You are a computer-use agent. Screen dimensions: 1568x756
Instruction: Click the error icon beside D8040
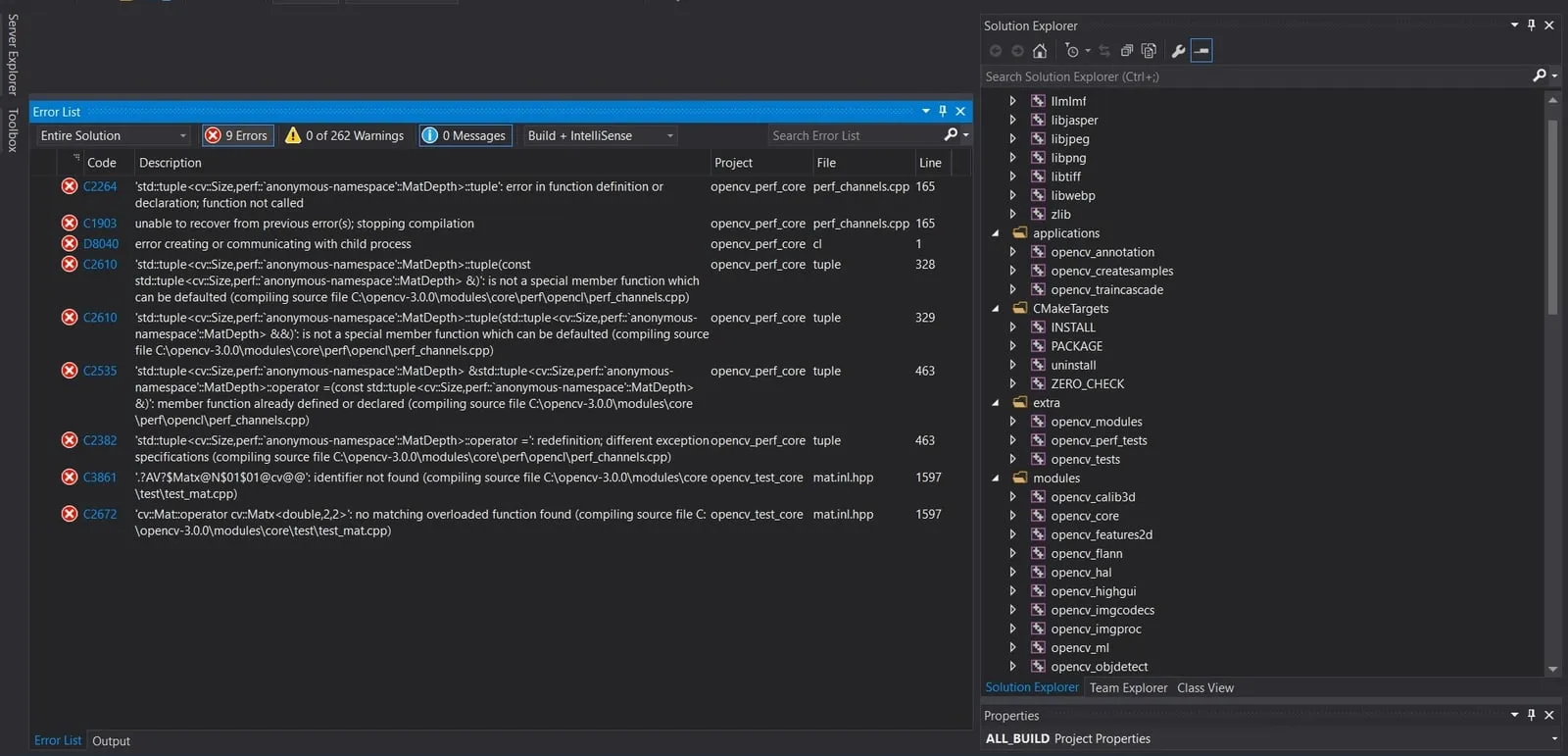[70, 244]
